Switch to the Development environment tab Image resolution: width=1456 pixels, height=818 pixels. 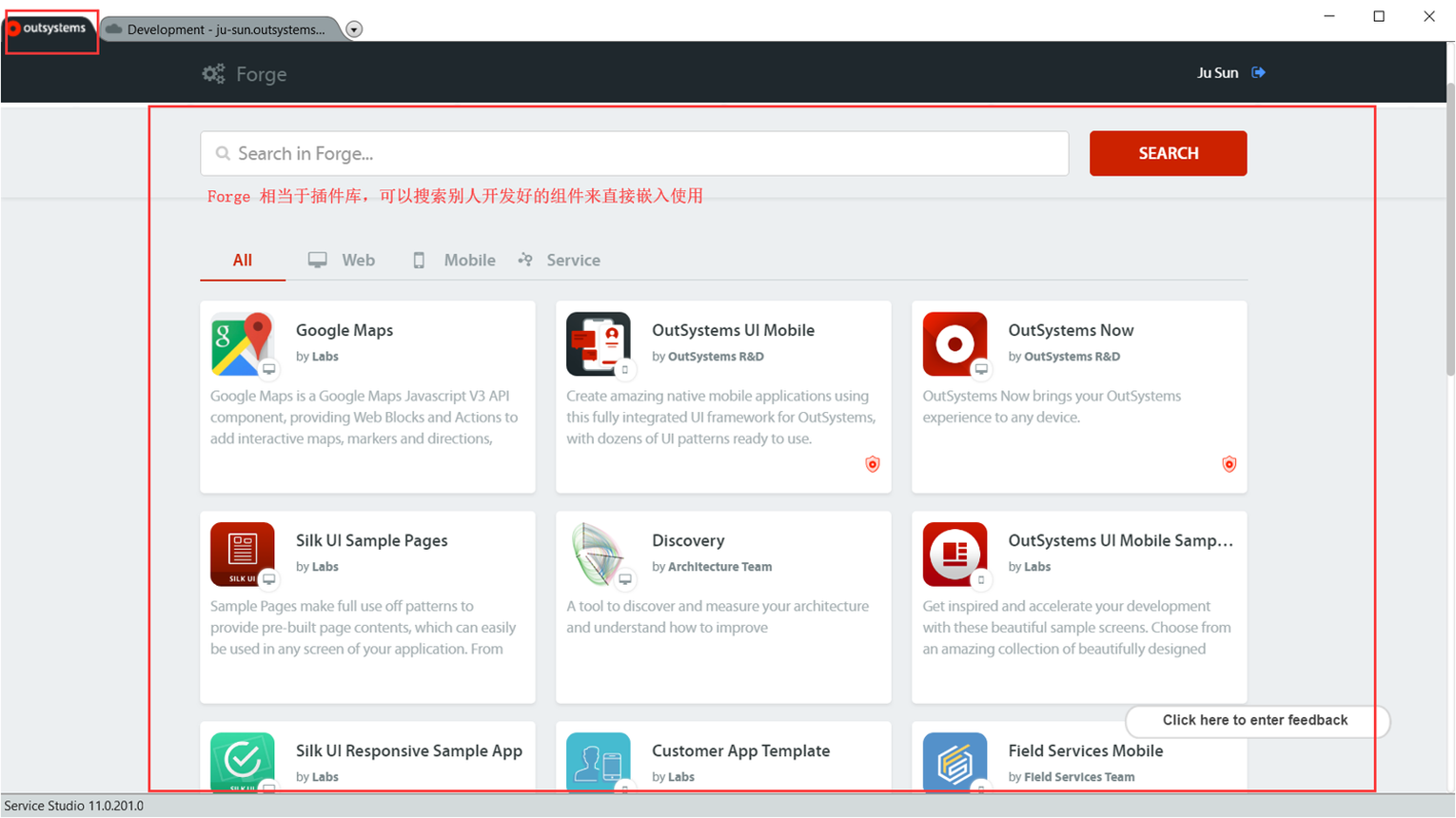click(220, 29)
